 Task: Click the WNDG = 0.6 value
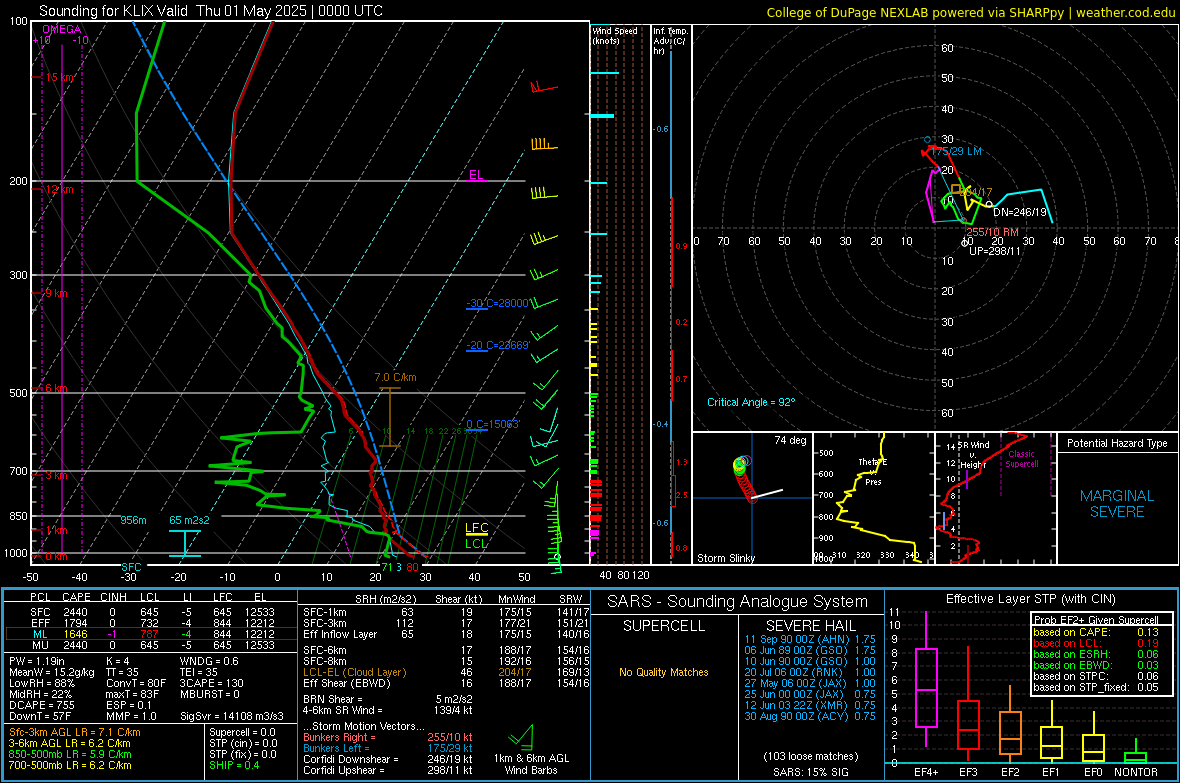point(209,661)
